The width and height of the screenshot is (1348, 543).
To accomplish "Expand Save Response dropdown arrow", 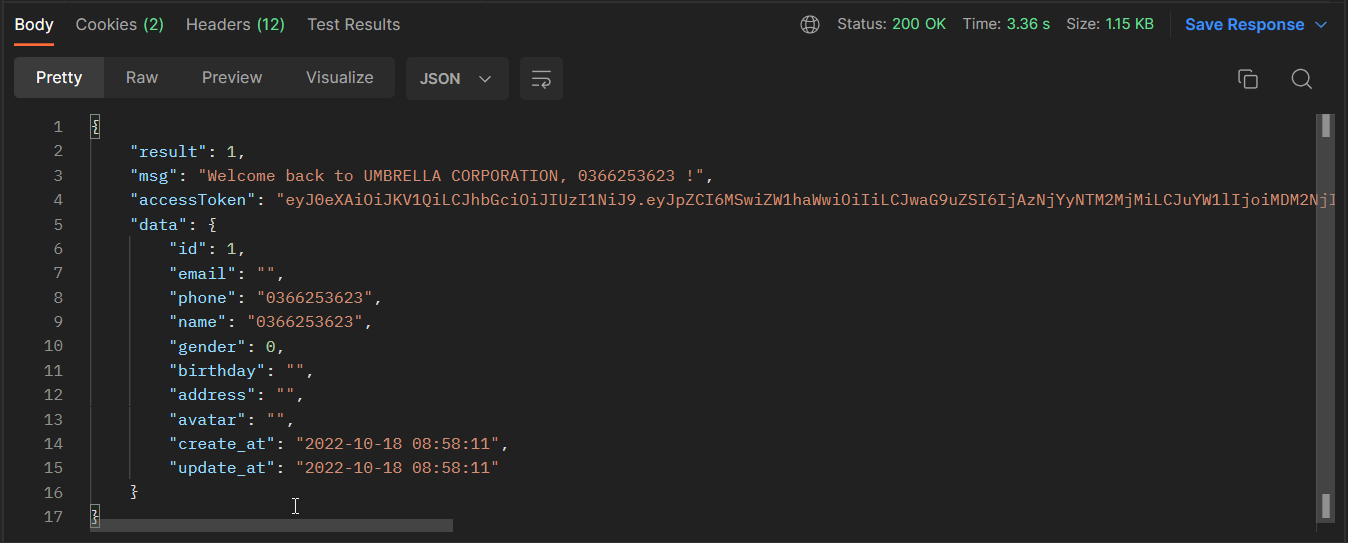I will [x=1321, y=25].
